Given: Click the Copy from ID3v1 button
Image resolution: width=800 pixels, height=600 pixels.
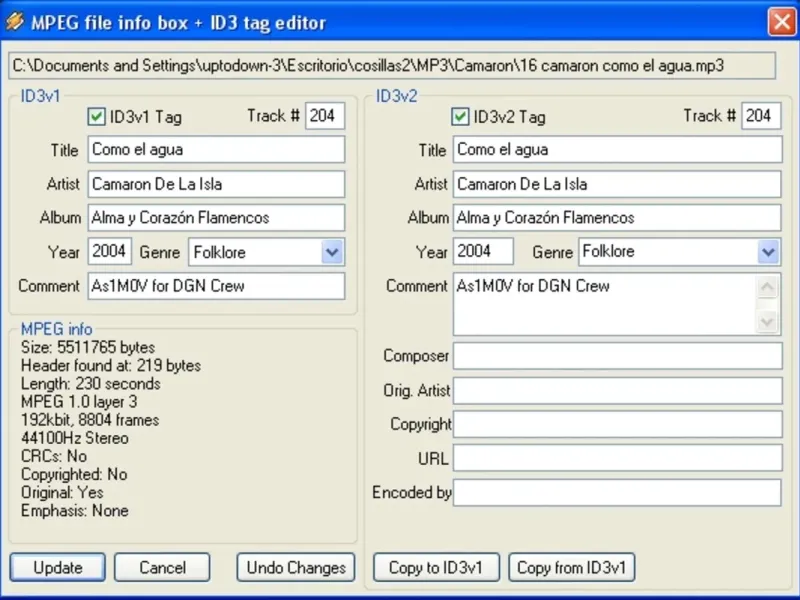Looking at the screenshot, I should click(x=572, y=567).
